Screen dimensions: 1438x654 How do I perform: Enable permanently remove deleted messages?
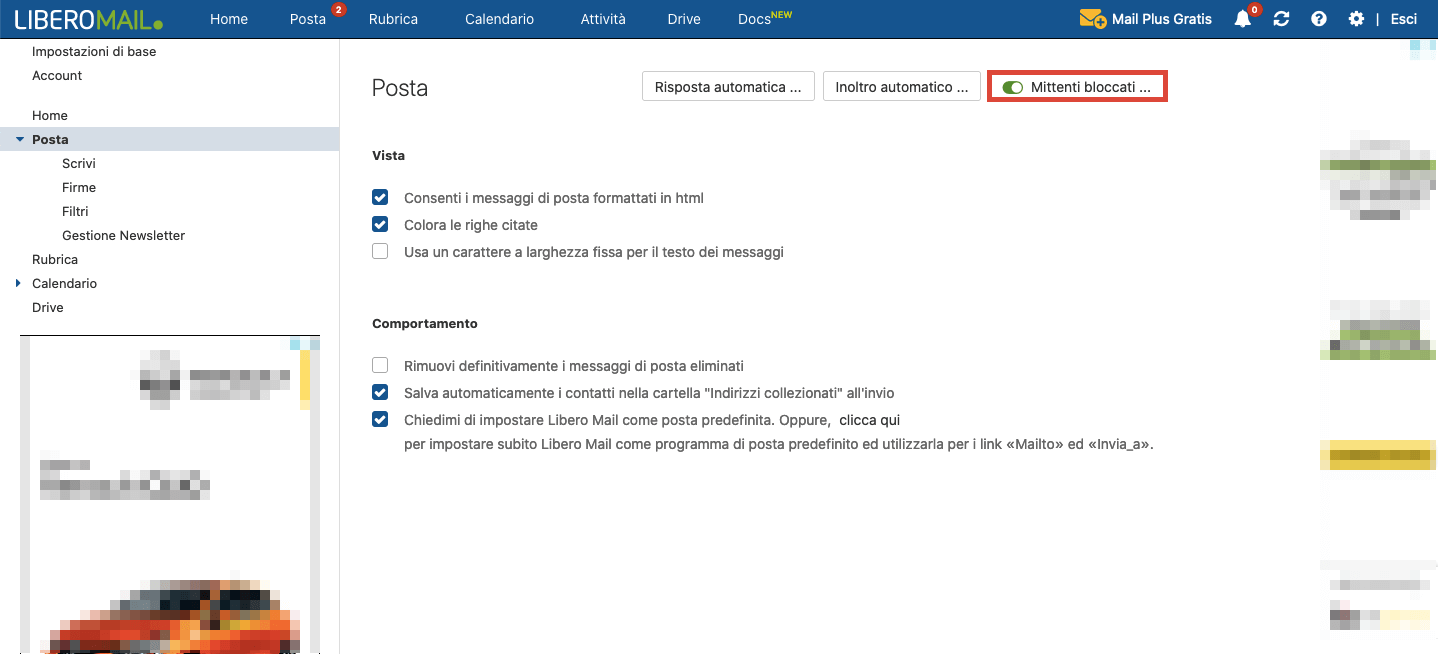[x=380, y=366]
